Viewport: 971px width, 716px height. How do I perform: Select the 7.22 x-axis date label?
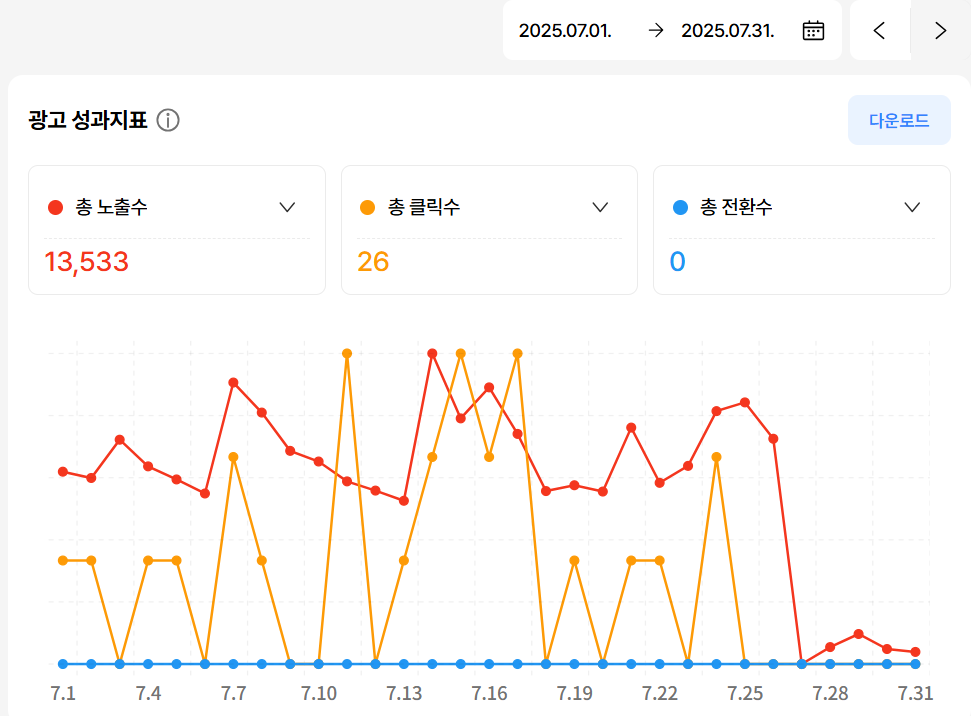[x=660, y=693]
